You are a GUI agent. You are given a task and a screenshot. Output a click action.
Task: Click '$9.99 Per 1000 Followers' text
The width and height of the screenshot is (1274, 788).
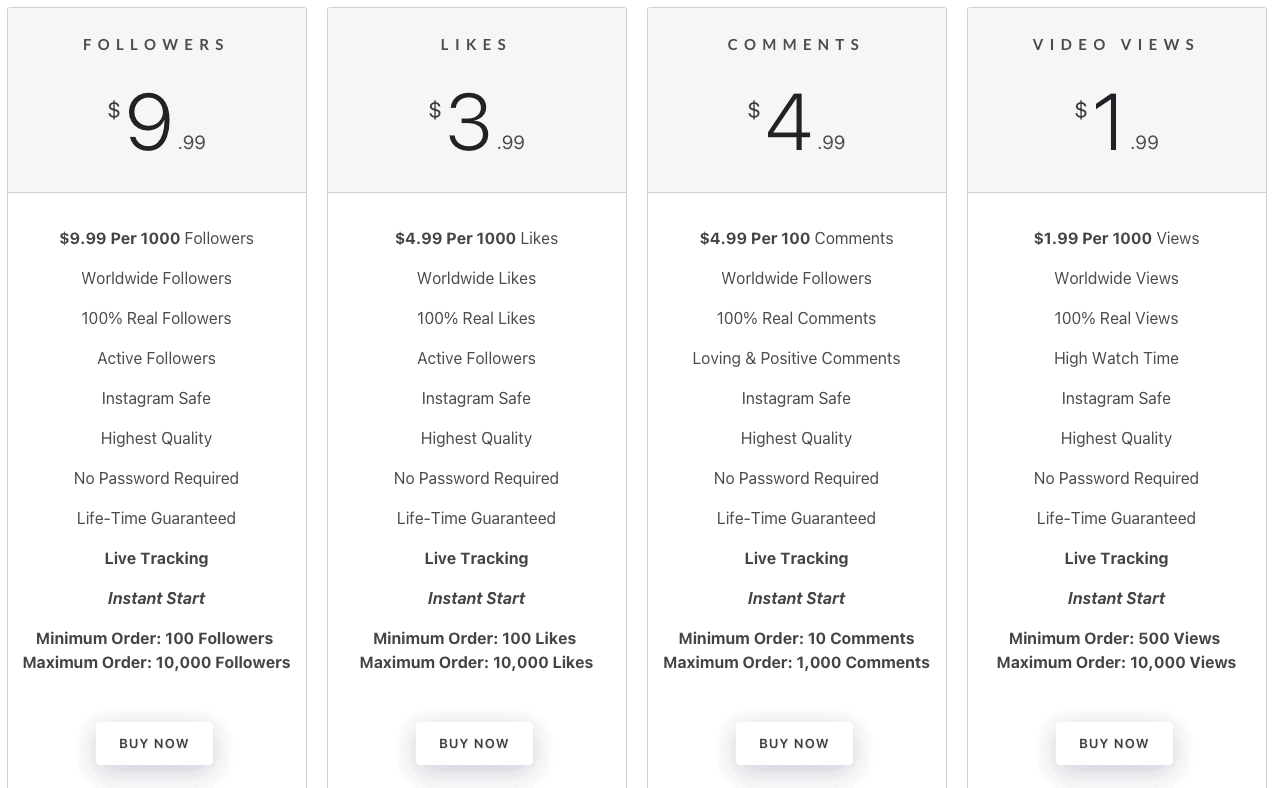[x=156, y=238]
